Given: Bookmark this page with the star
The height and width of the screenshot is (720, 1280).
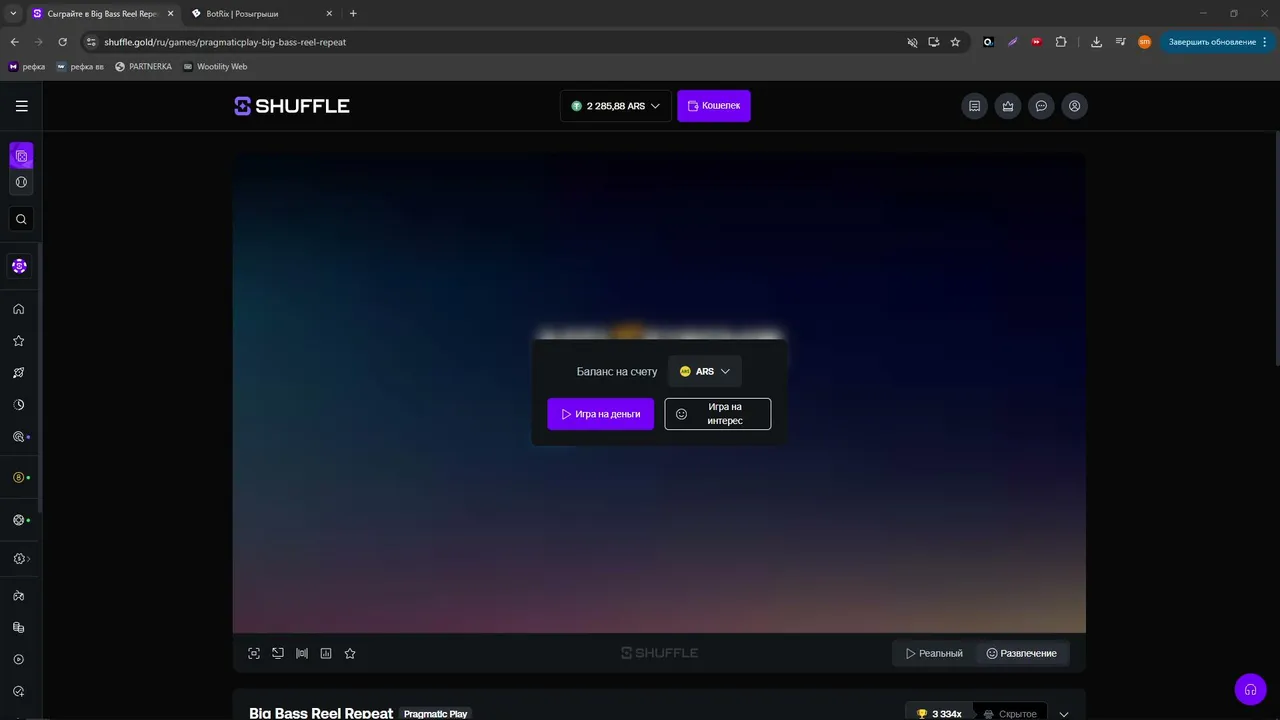Looking at the screenshot, I should click(x=955, y=42).
